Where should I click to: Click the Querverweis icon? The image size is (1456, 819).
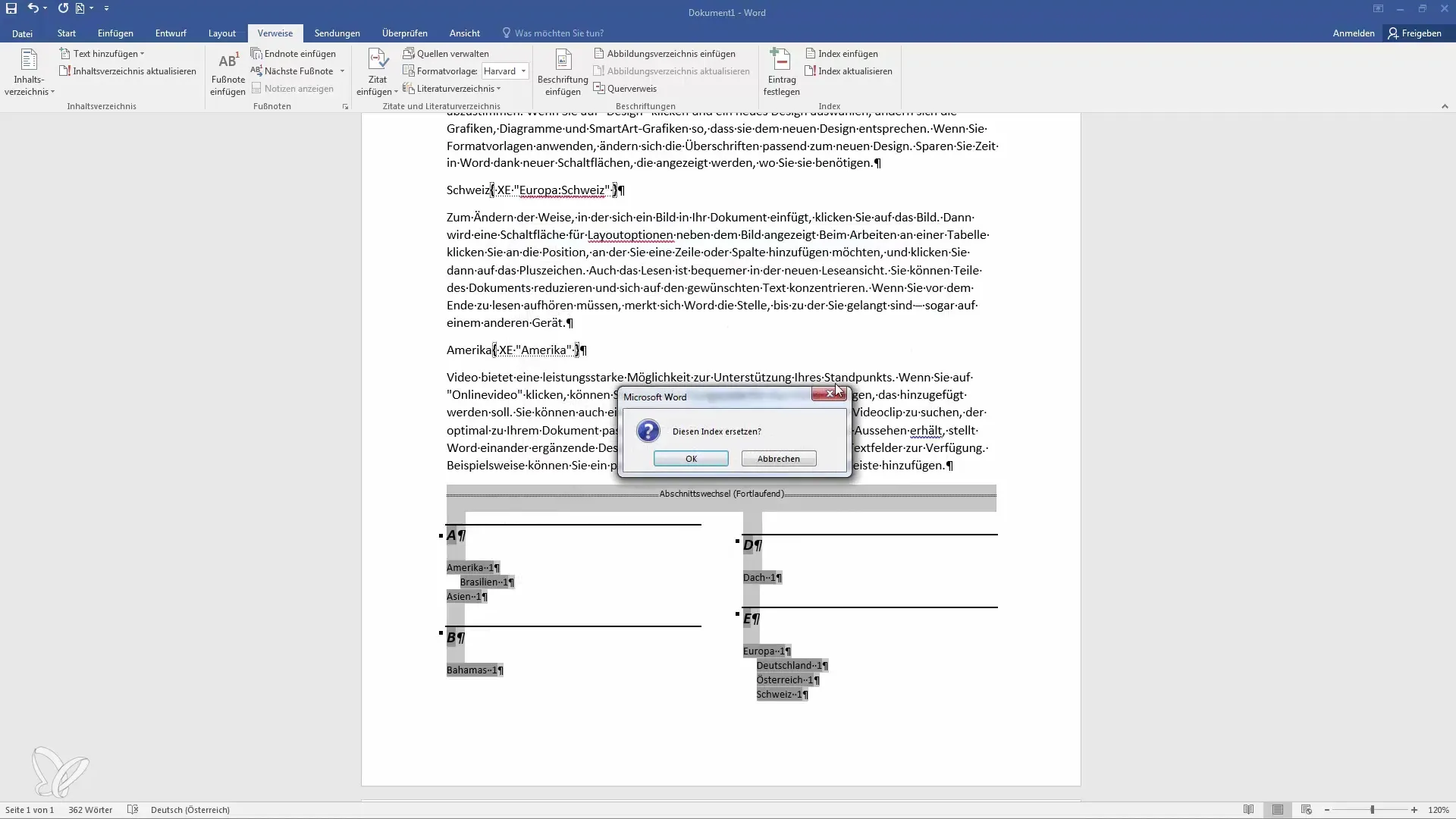pyautogui.click(x=599, y=89)
